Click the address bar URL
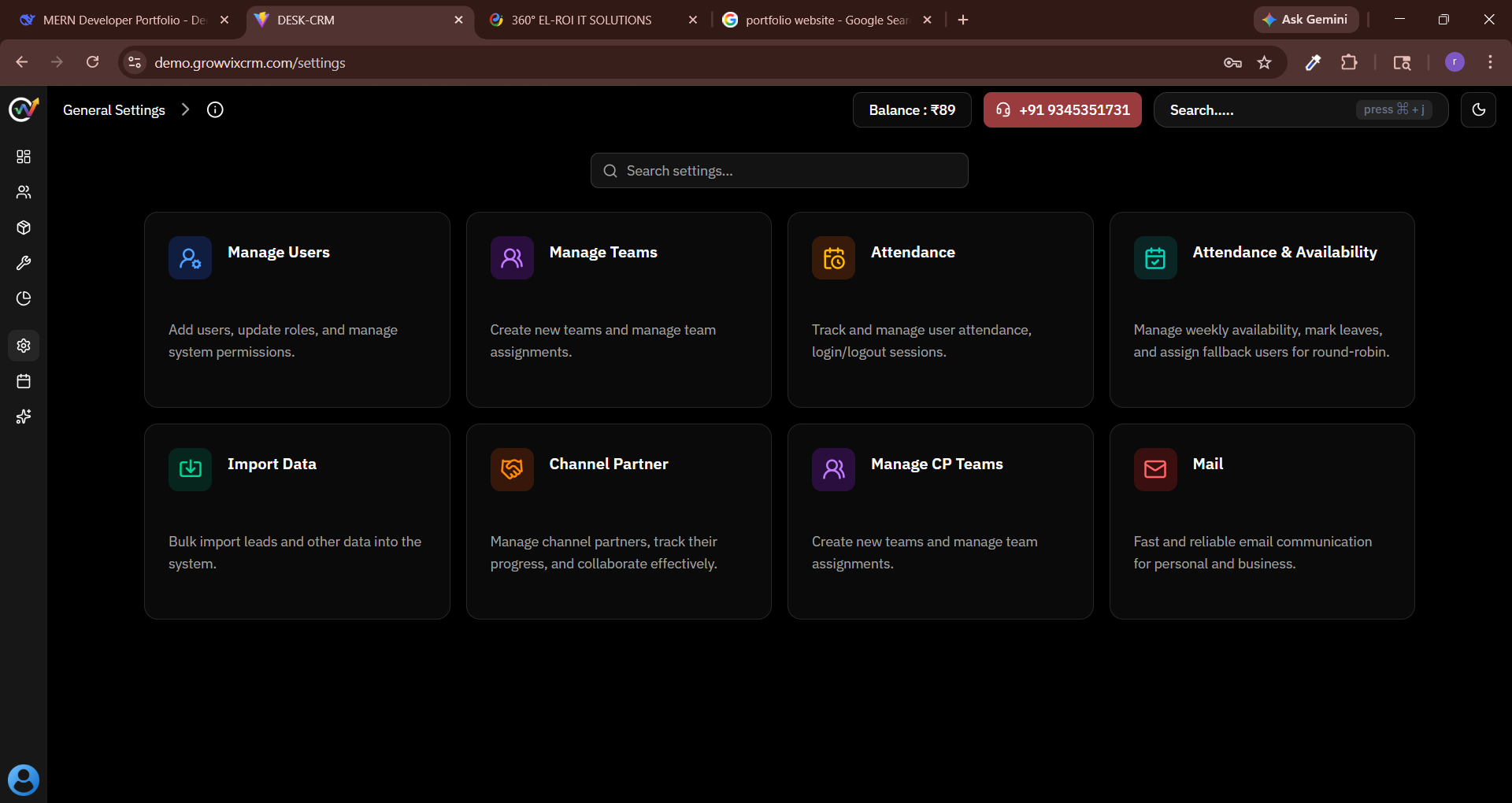 250,62
